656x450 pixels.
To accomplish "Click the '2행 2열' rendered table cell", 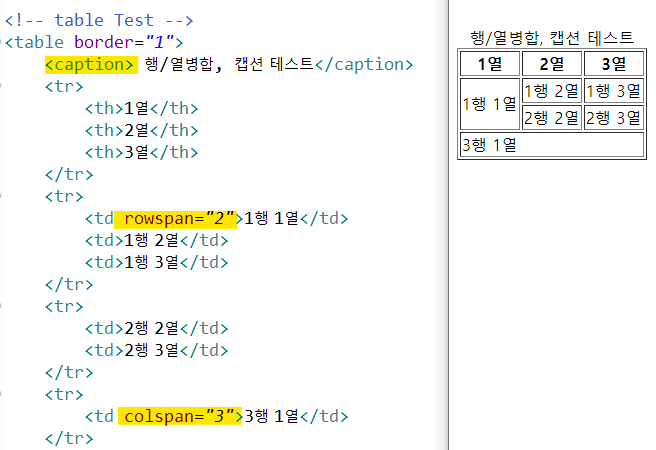I will pos(552,118).
